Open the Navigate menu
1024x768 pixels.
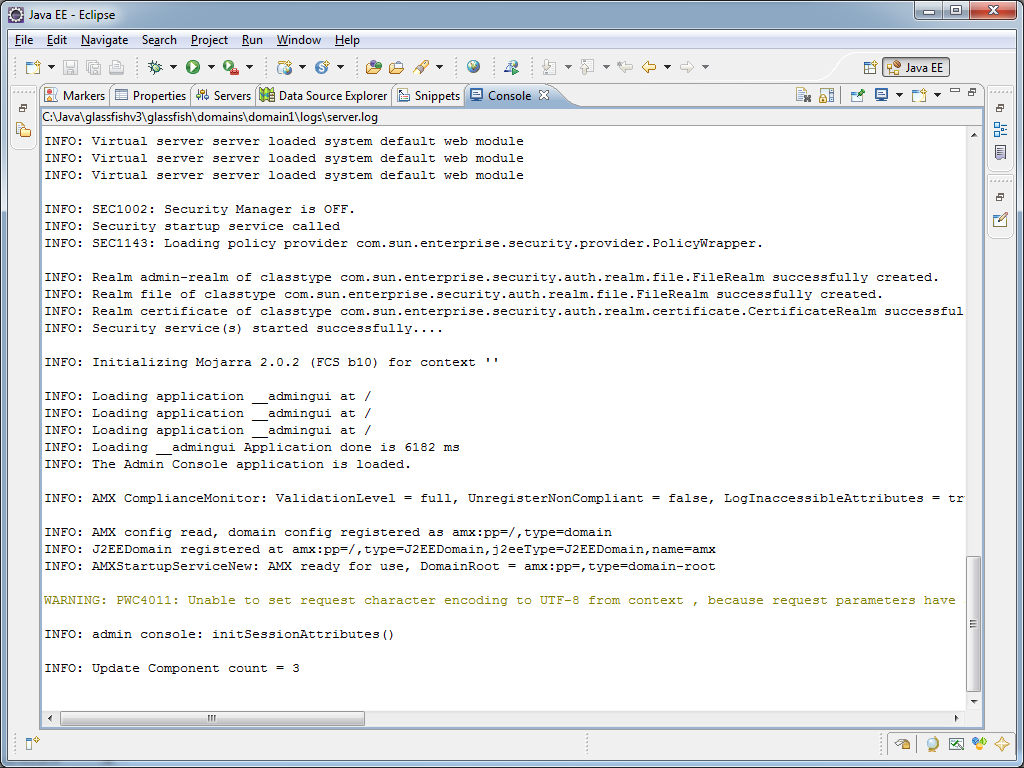pos(104,40)
